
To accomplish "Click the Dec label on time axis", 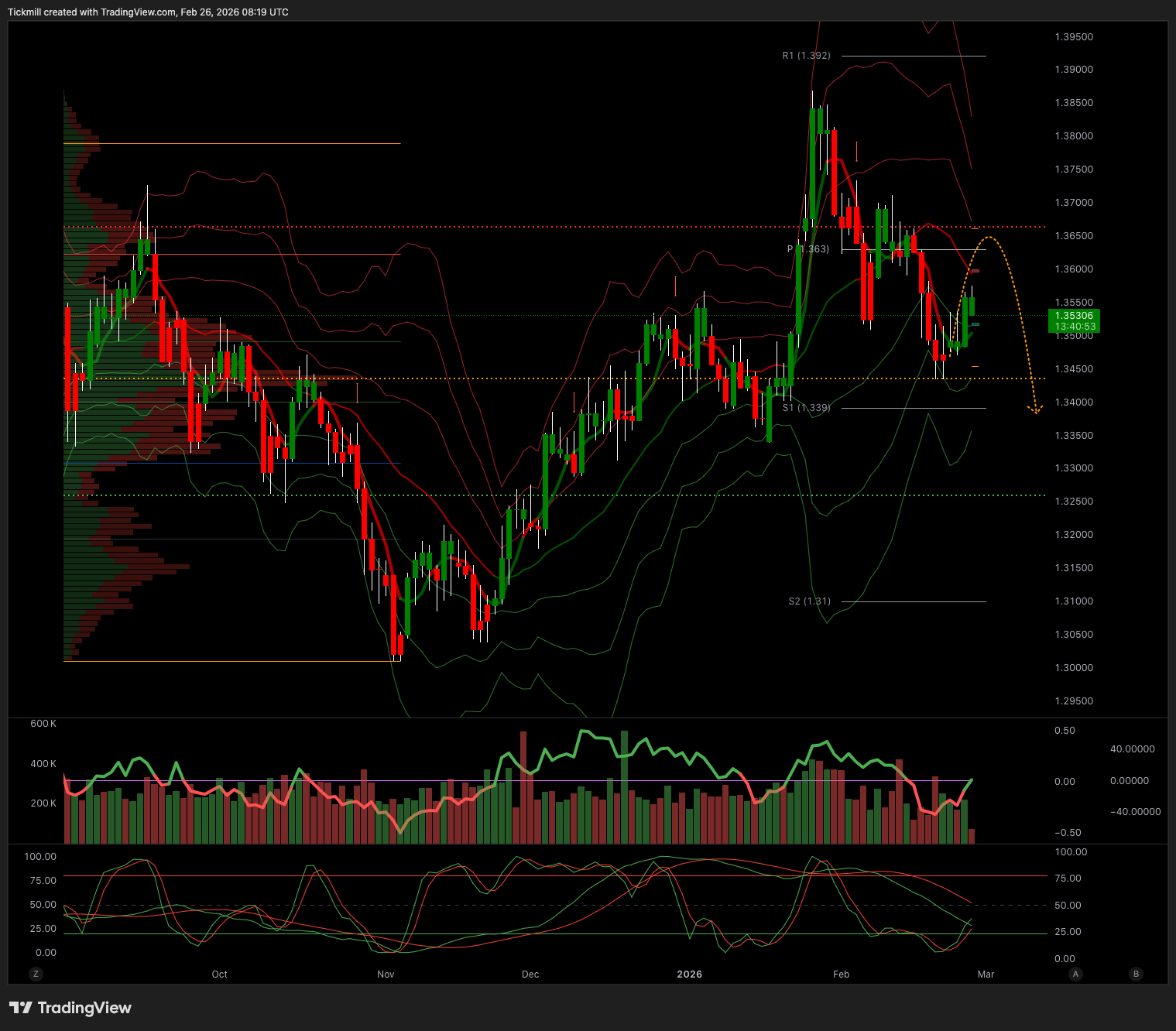I will tap(530, 974).
